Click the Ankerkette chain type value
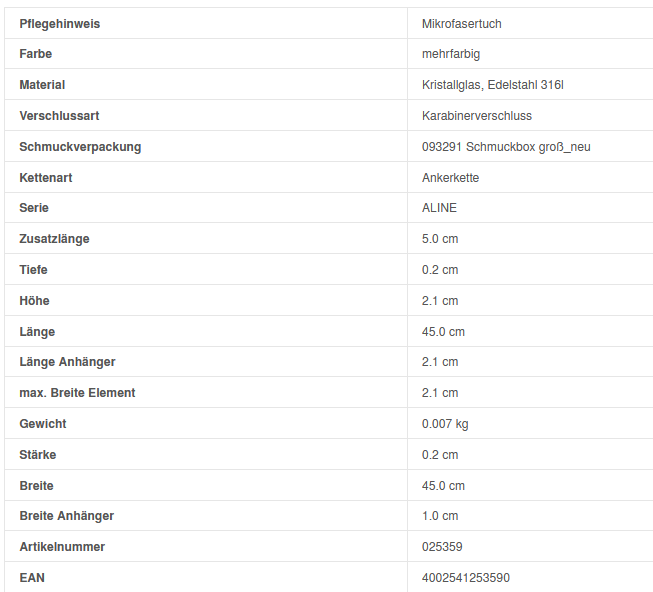 click(451, 178)
